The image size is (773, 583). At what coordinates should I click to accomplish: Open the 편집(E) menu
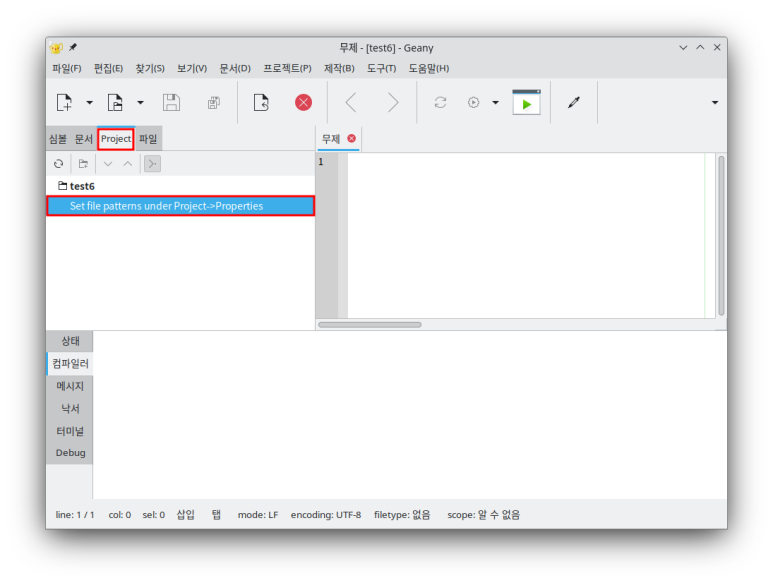click(108, 69)
